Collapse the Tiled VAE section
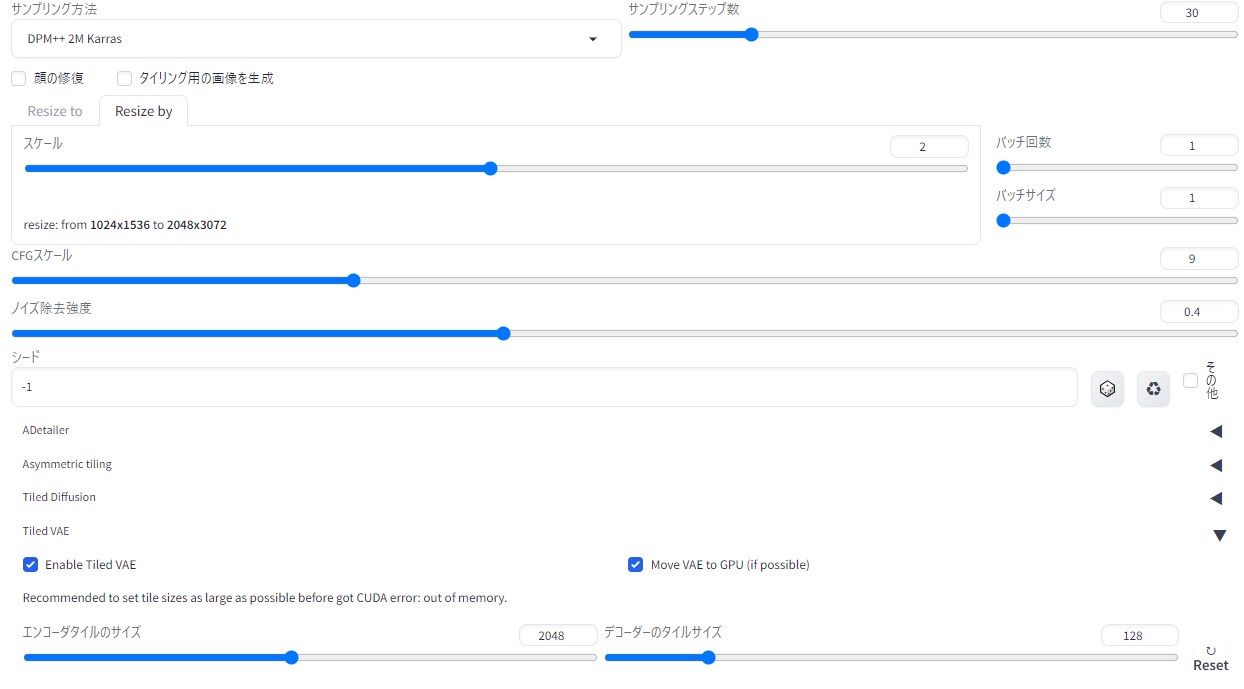 [x=1219, y=535]
